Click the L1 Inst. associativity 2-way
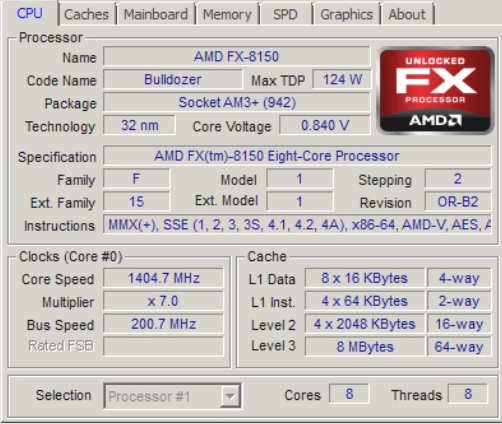The height and width of the screenshot is (424, 502). point(459,301)
